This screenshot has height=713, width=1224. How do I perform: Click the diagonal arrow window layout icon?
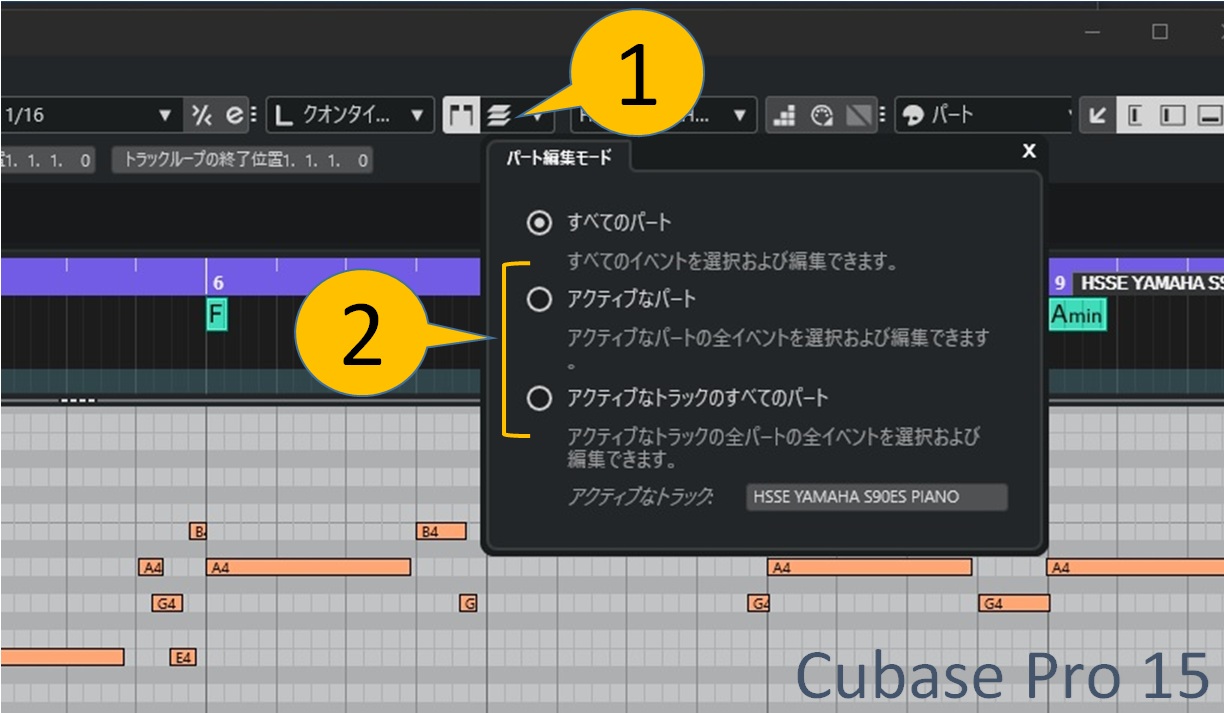[1097, 116]
